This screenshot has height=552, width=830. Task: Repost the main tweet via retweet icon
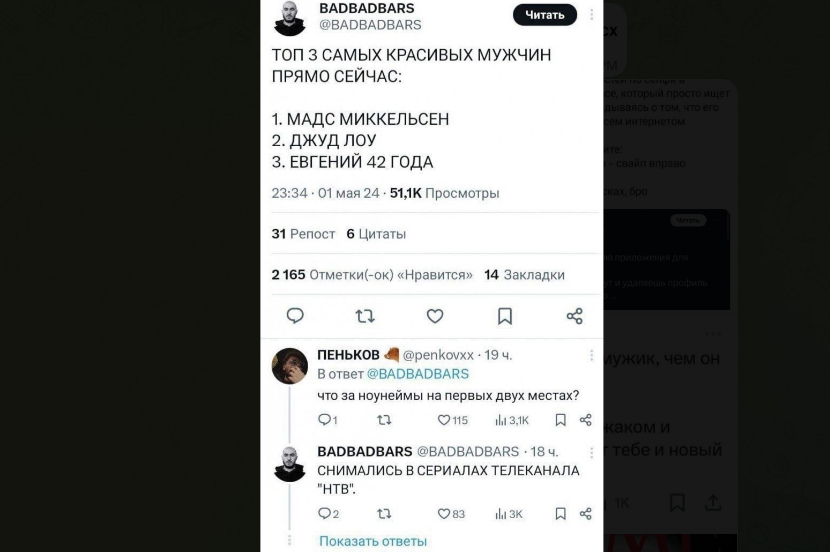[365, 316]
